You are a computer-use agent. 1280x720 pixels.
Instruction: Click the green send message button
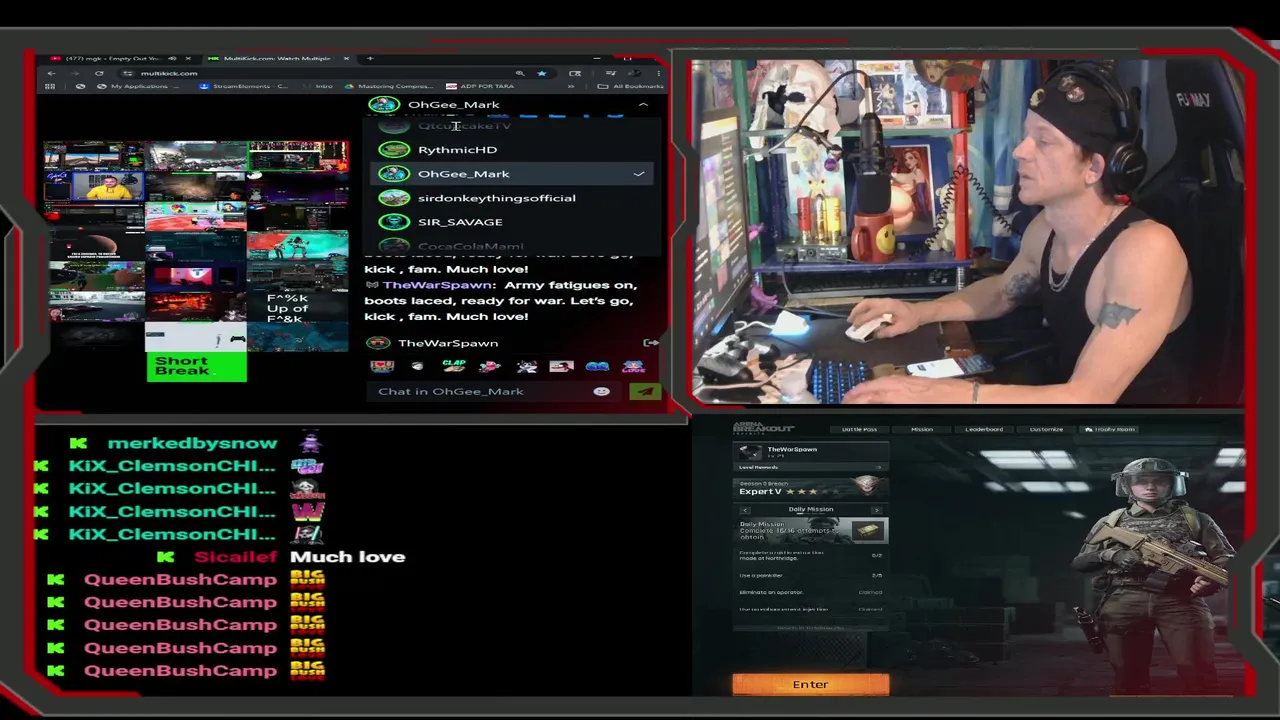(x=644, y=391)
